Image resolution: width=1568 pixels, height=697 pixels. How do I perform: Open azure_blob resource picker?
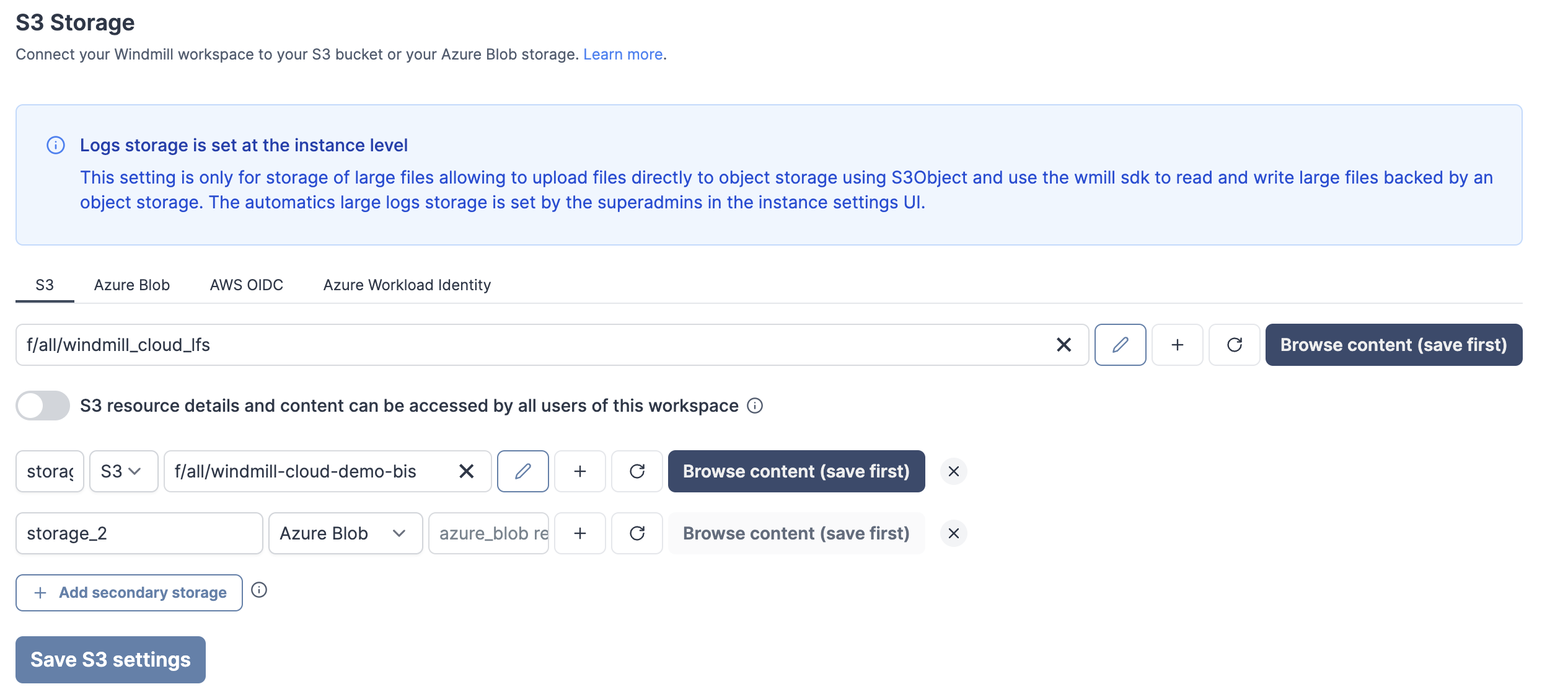pos(488,533)
